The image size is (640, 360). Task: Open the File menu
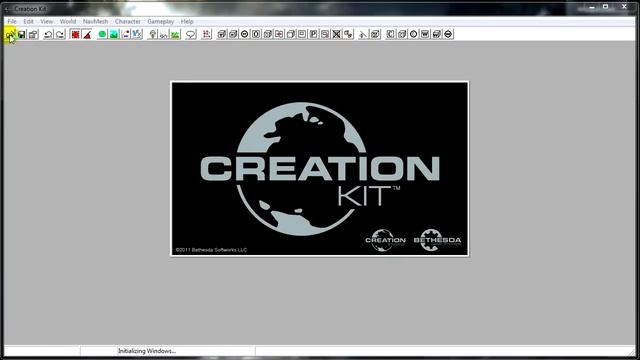click(x=12, y=21)
